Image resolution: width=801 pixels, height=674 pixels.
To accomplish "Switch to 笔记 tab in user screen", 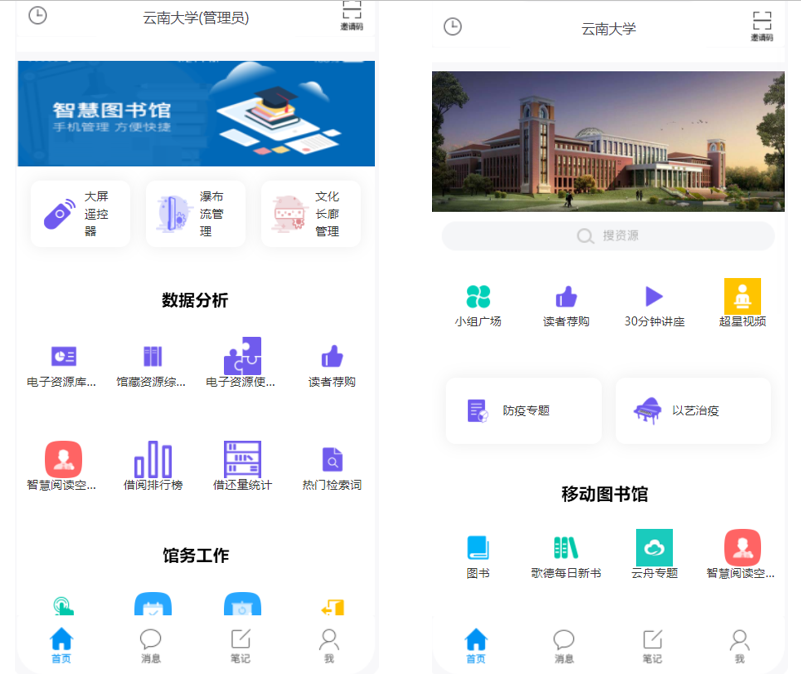I will pos(652,646).
